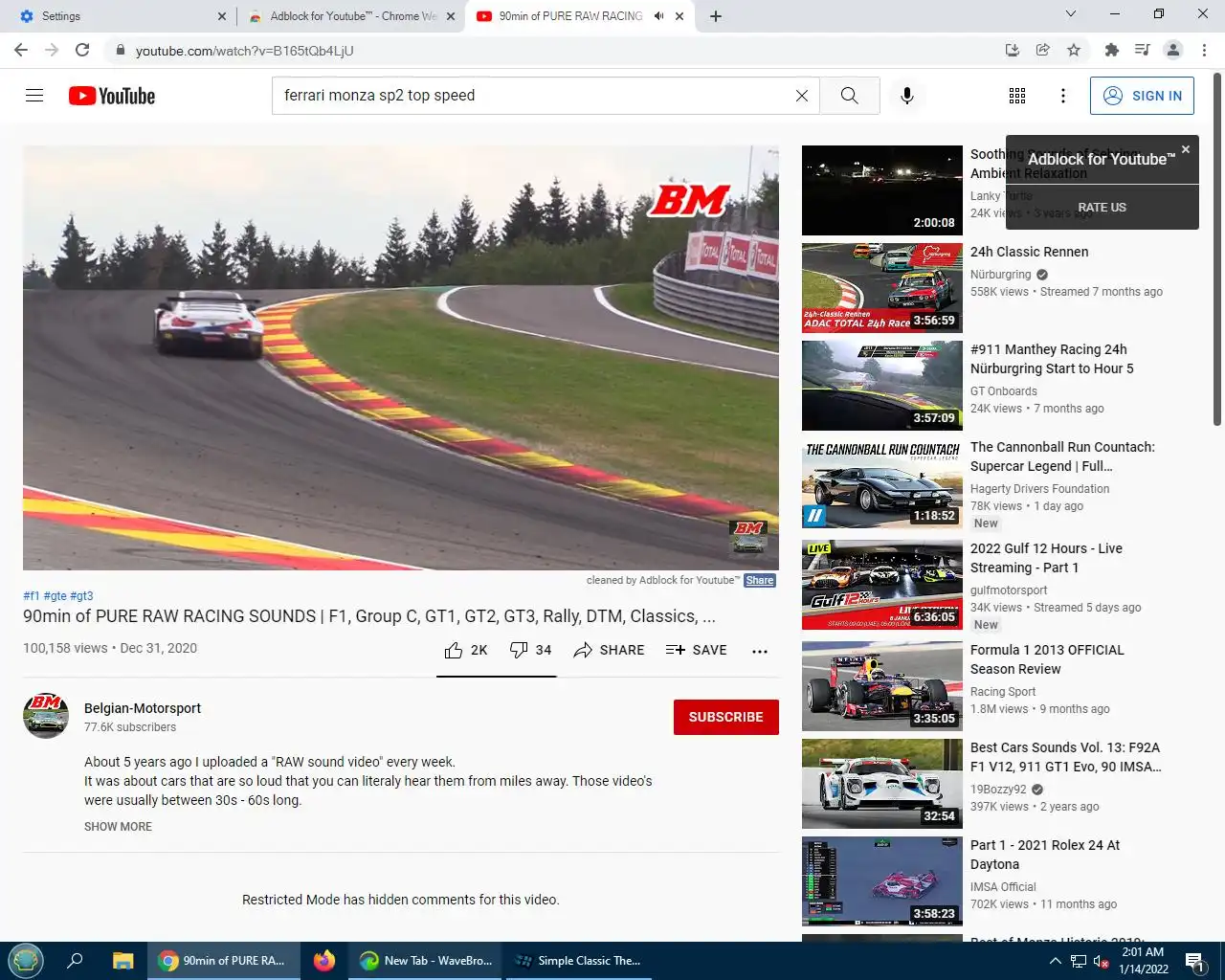Open #911 Manthey Racing 24h video title
1225x980 pixels.
1052,359
